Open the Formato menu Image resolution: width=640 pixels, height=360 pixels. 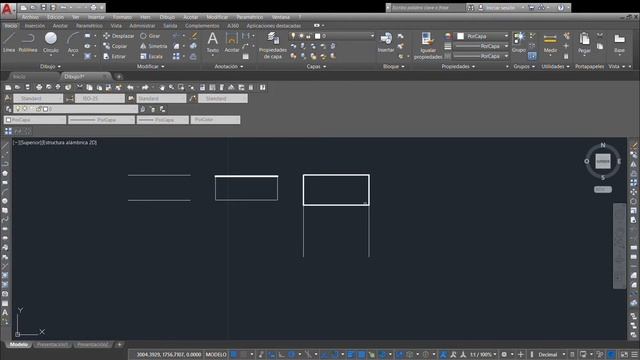(122, 17)
